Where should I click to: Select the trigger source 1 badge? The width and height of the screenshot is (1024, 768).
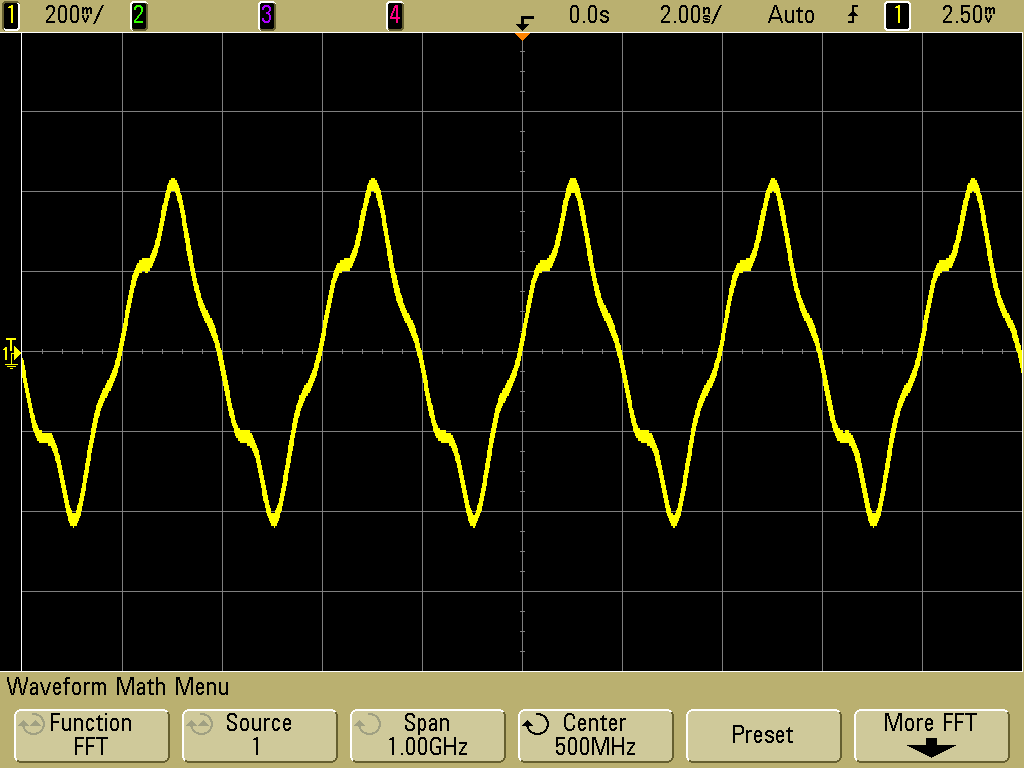pos(897,15)
